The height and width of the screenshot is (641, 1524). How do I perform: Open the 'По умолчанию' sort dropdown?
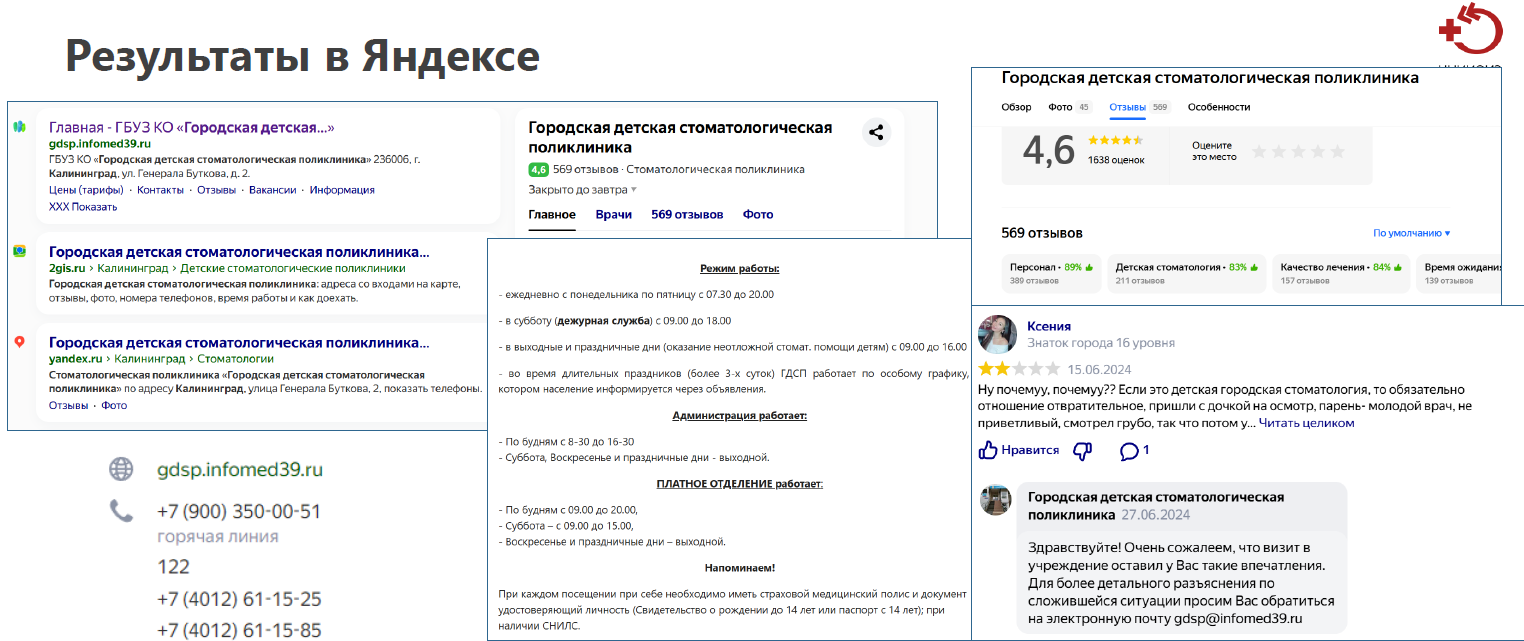point(1411,233)
